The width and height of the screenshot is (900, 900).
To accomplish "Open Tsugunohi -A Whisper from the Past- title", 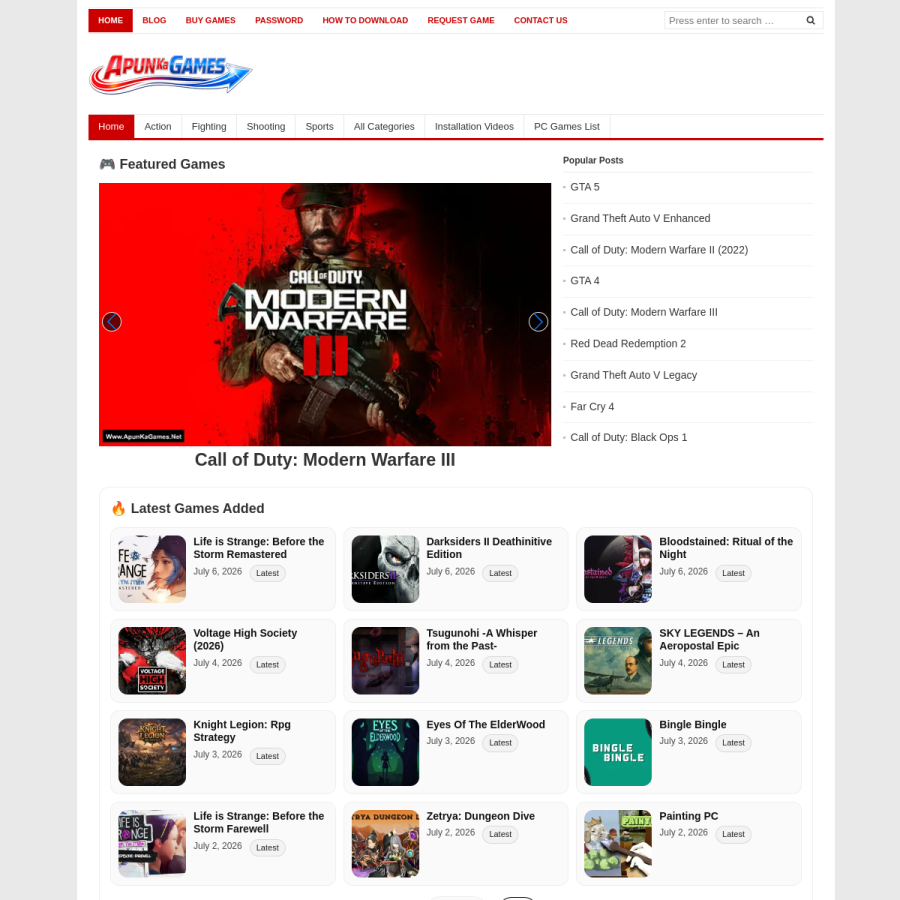I will [482, 639].
